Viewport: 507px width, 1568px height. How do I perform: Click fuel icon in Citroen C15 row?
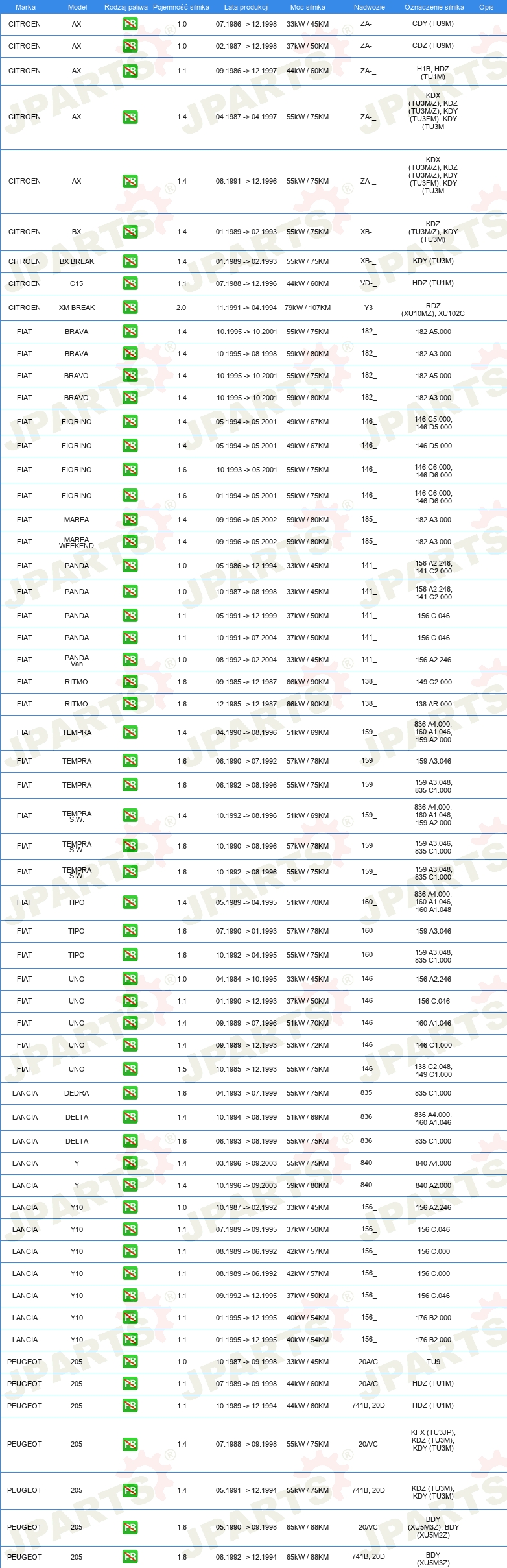click(130, 283)
